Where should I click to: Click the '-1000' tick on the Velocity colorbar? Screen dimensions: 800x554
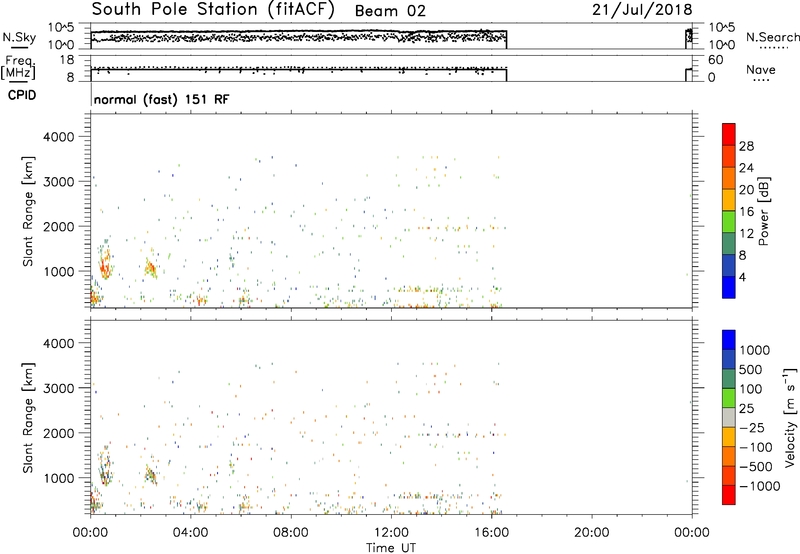[x=759, y=486]
